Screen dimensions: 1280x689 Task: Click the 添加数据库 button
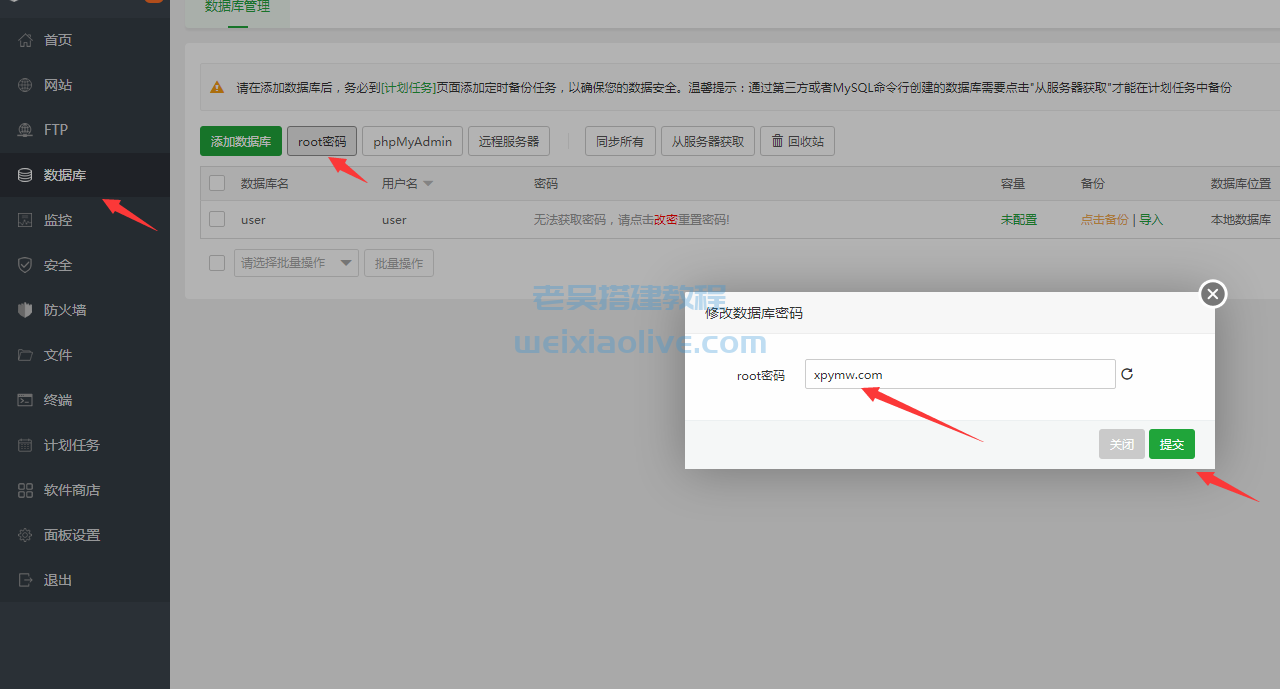coord(240,141)
